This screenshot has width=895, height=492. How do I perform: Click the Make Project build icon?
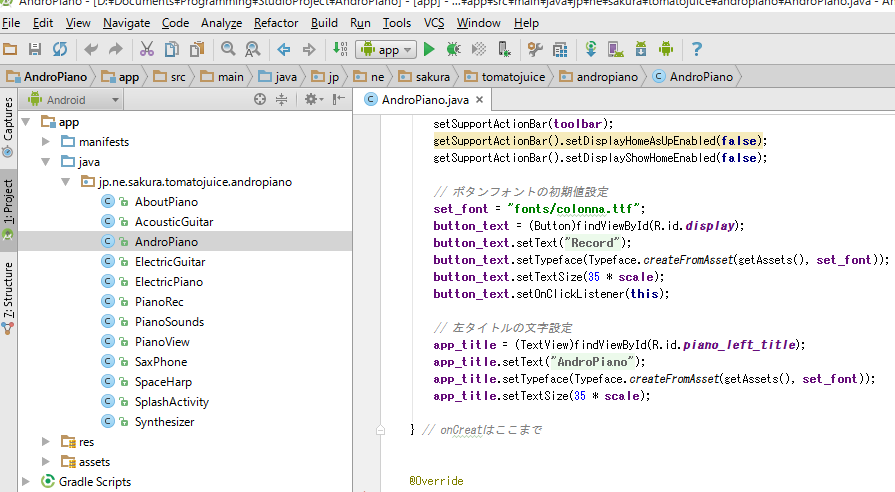(339, 49)
